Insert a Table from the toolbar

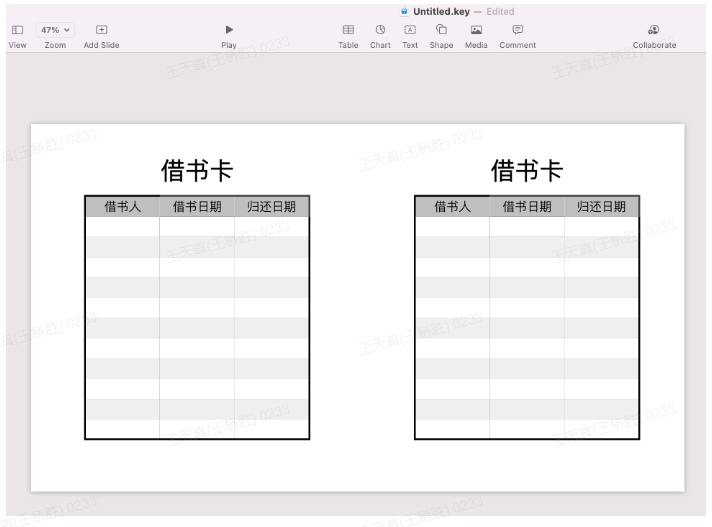348,31
